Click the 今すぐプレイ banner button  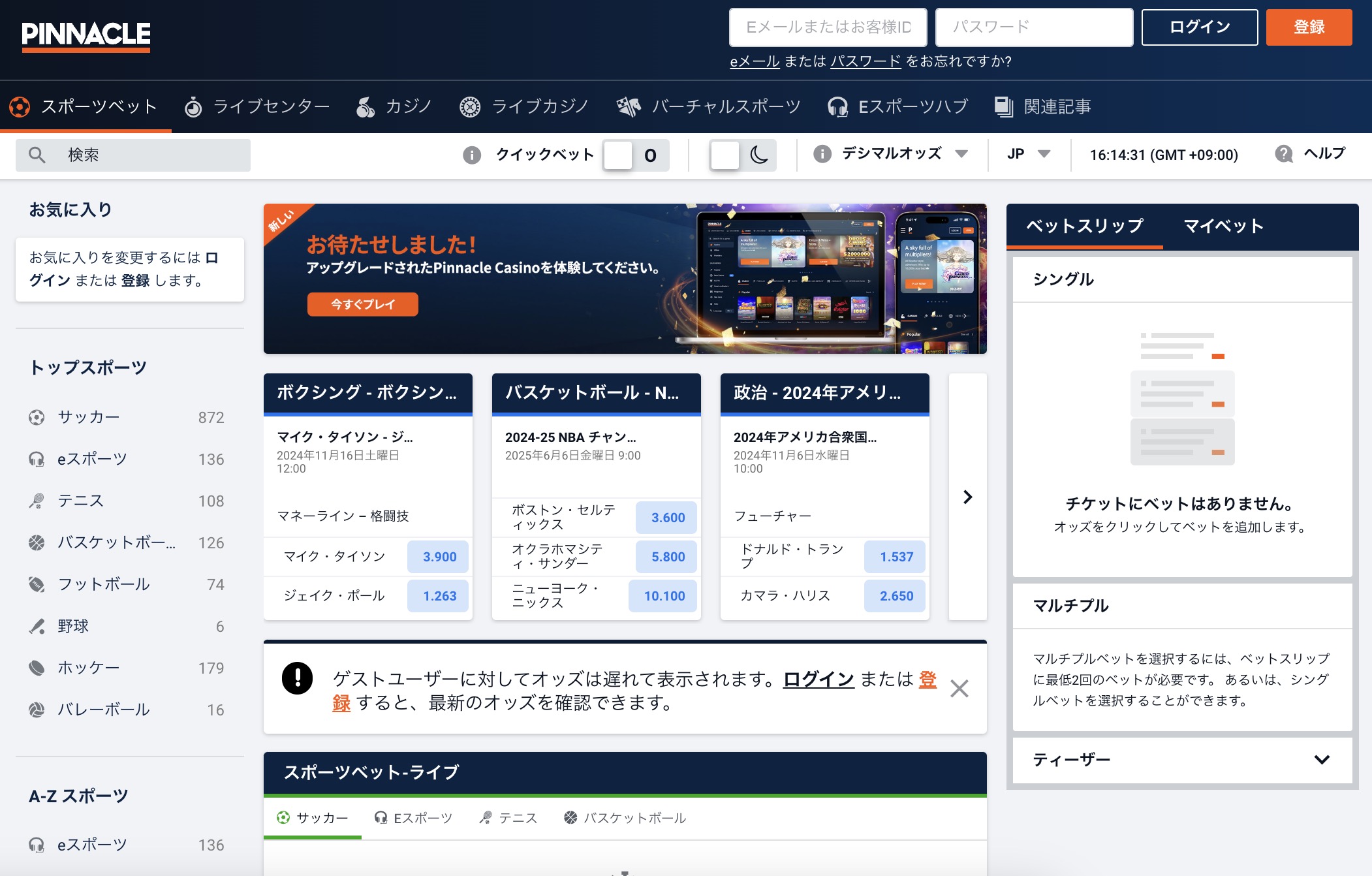tap(363, 304)
